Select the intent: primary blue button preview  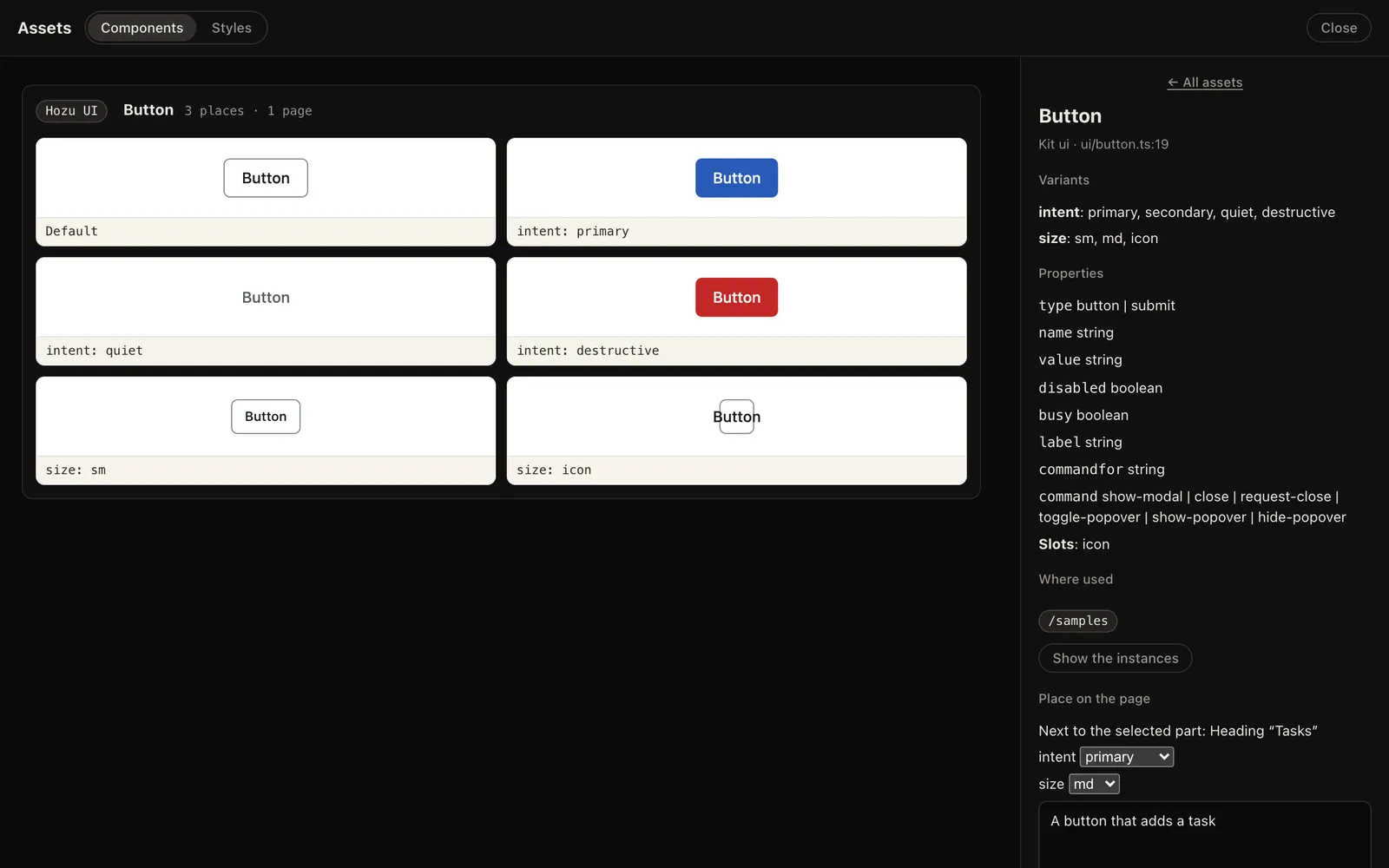click(x=736, y=178)
